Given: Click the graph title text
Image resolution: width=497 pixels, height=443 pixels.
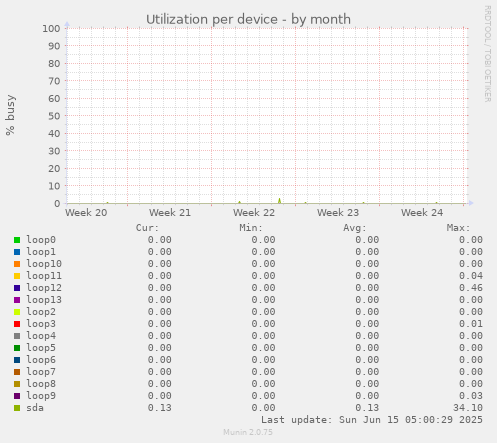Looking at the screenshot, I should (248, 19).
